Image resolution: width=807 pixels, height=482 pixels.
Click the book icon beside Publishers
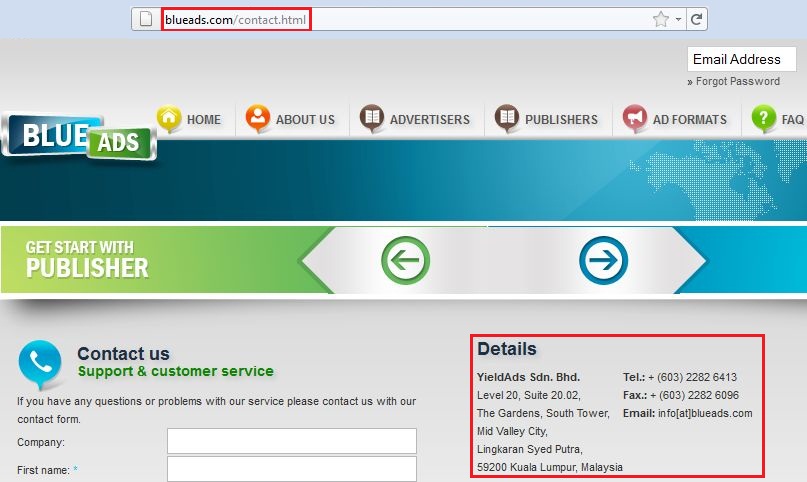507,118
